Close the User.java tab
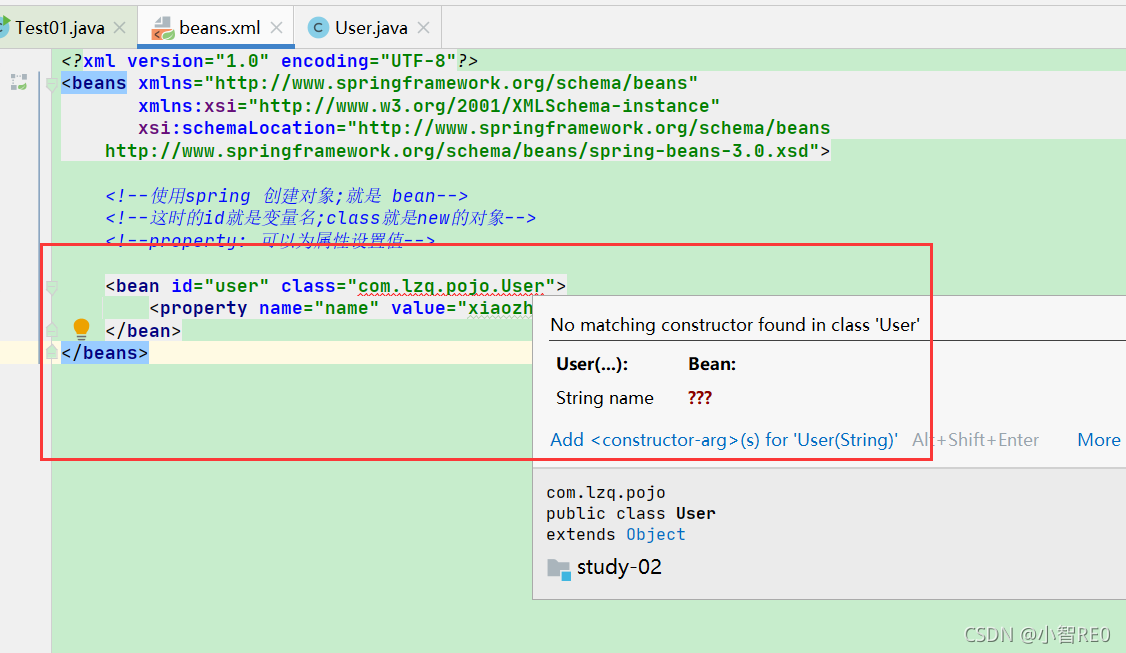 [x=424, y=28]
